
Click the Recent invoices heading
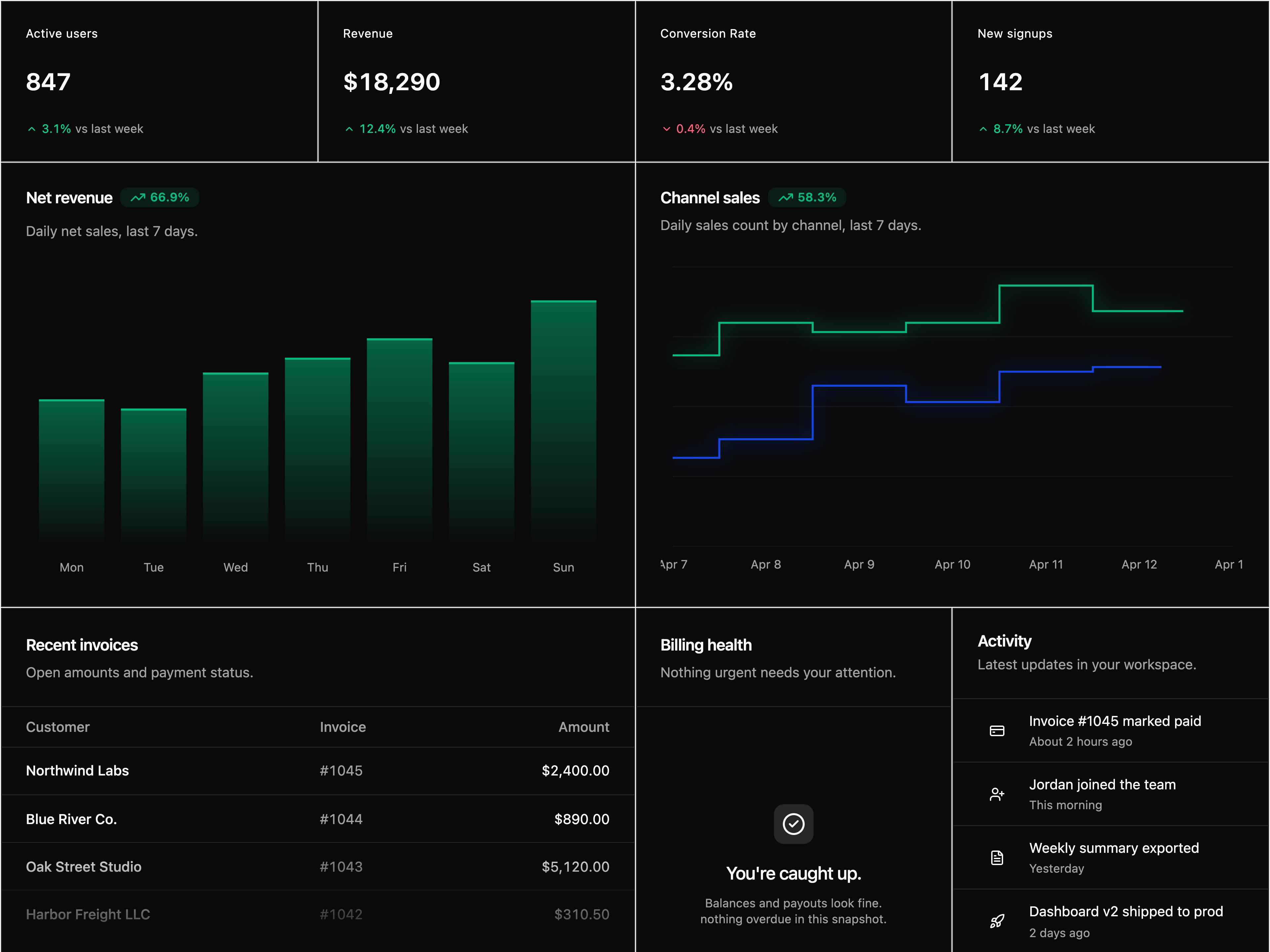pos(82,645)
